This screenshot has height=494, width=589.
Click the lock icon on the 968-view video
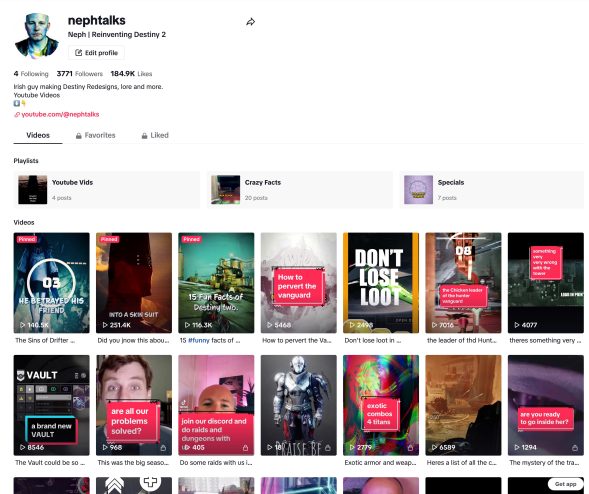coord(163,448)
